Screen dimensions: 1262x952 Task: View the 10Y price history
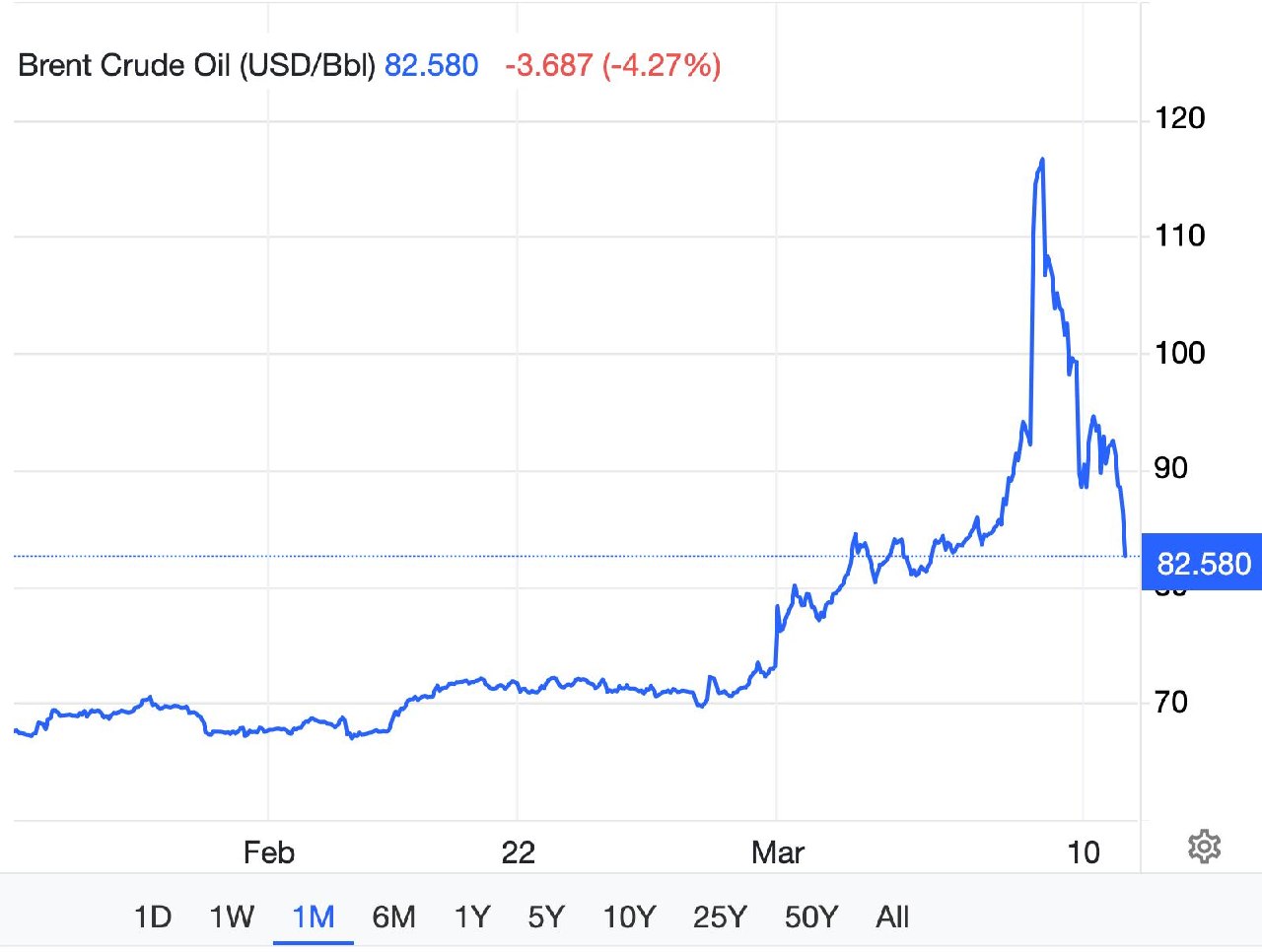click(629, 918)
